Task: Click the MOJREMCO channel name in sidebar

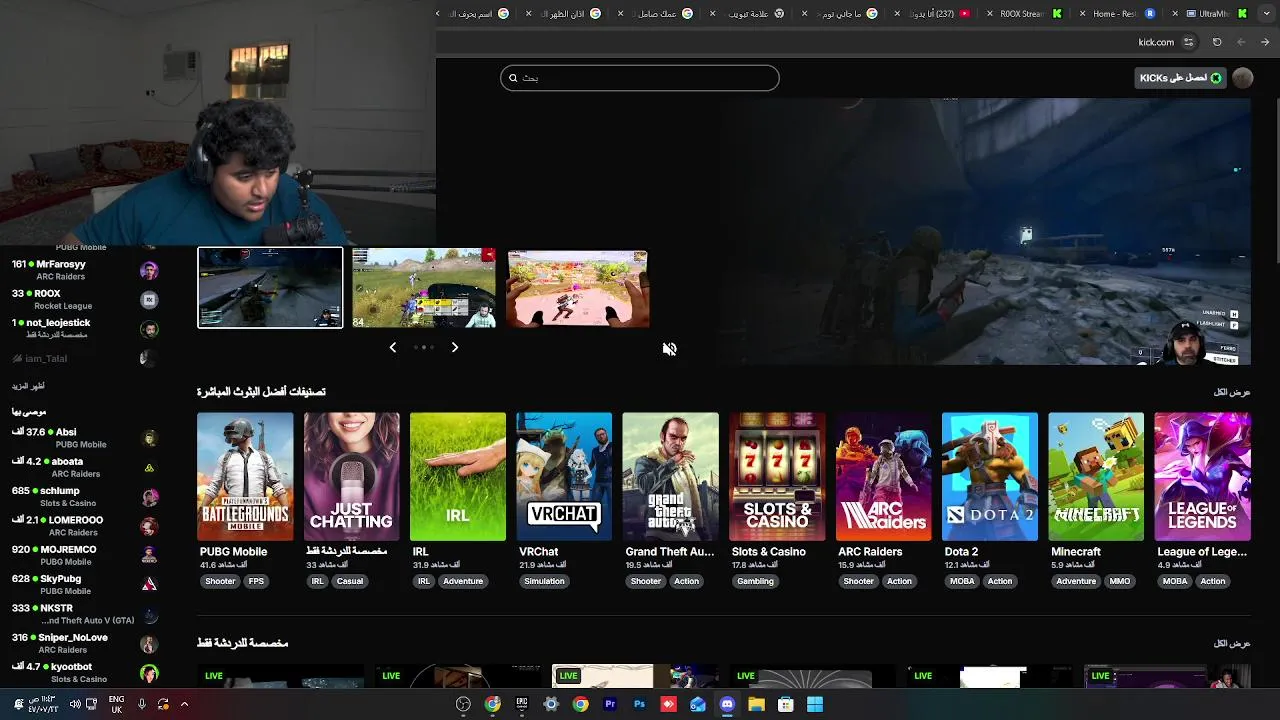Action: pyautogui.click(x=68, y=549)
